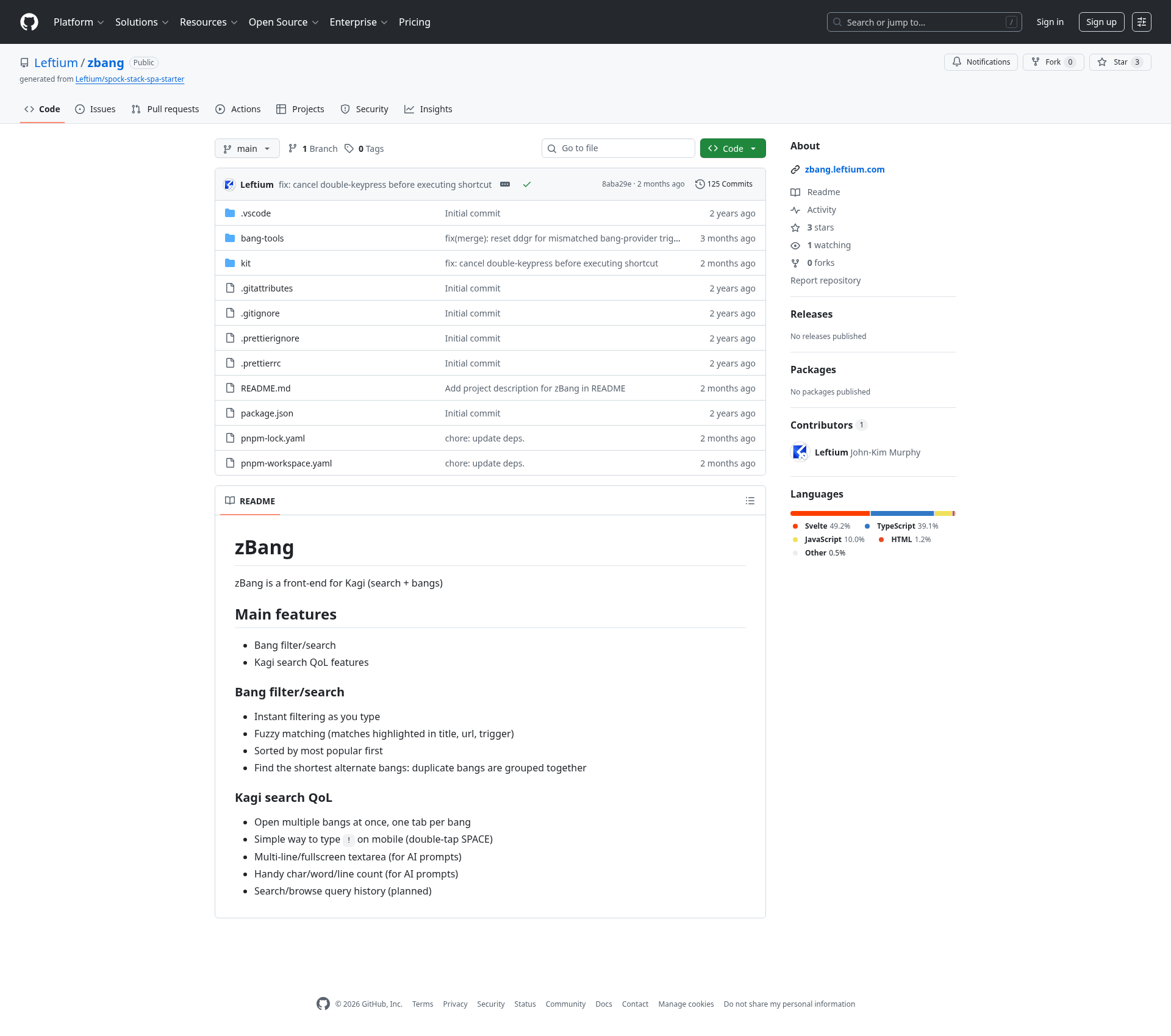Click the Svelte segment of language bar
1171x1036 pixels.
tap(830, 513)
